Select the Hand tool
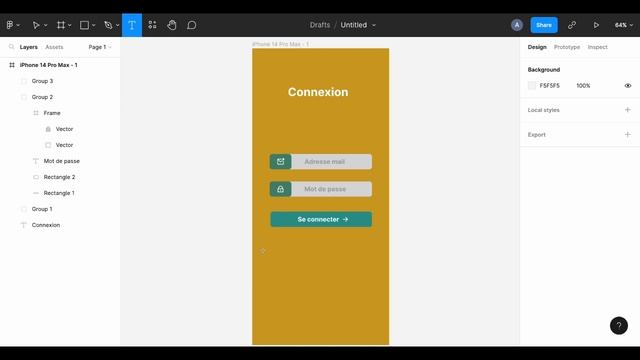This screenshot has height=360, width=640. 172,25
